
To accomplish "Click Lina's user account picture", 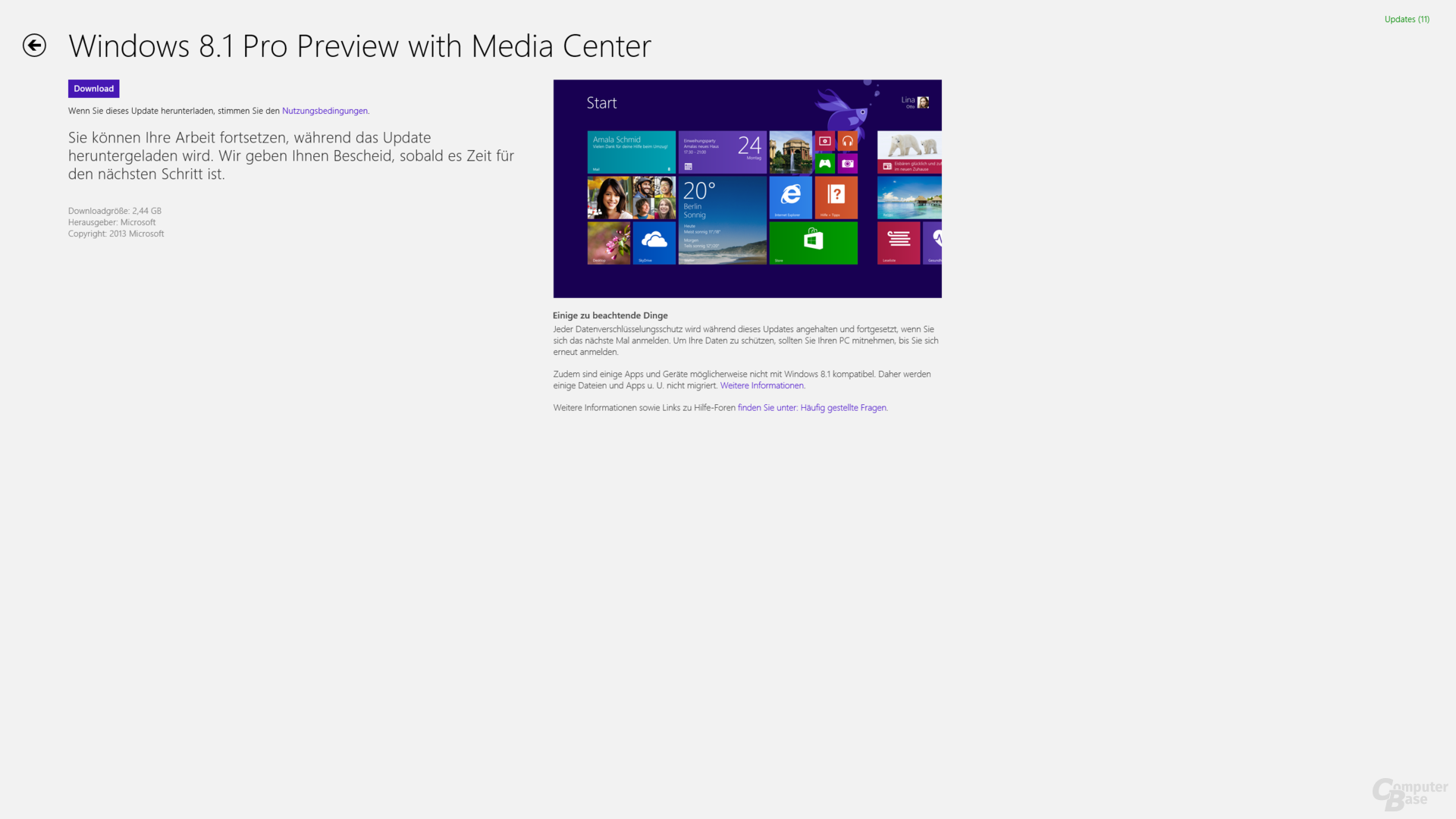I will (x=923, y=102).
